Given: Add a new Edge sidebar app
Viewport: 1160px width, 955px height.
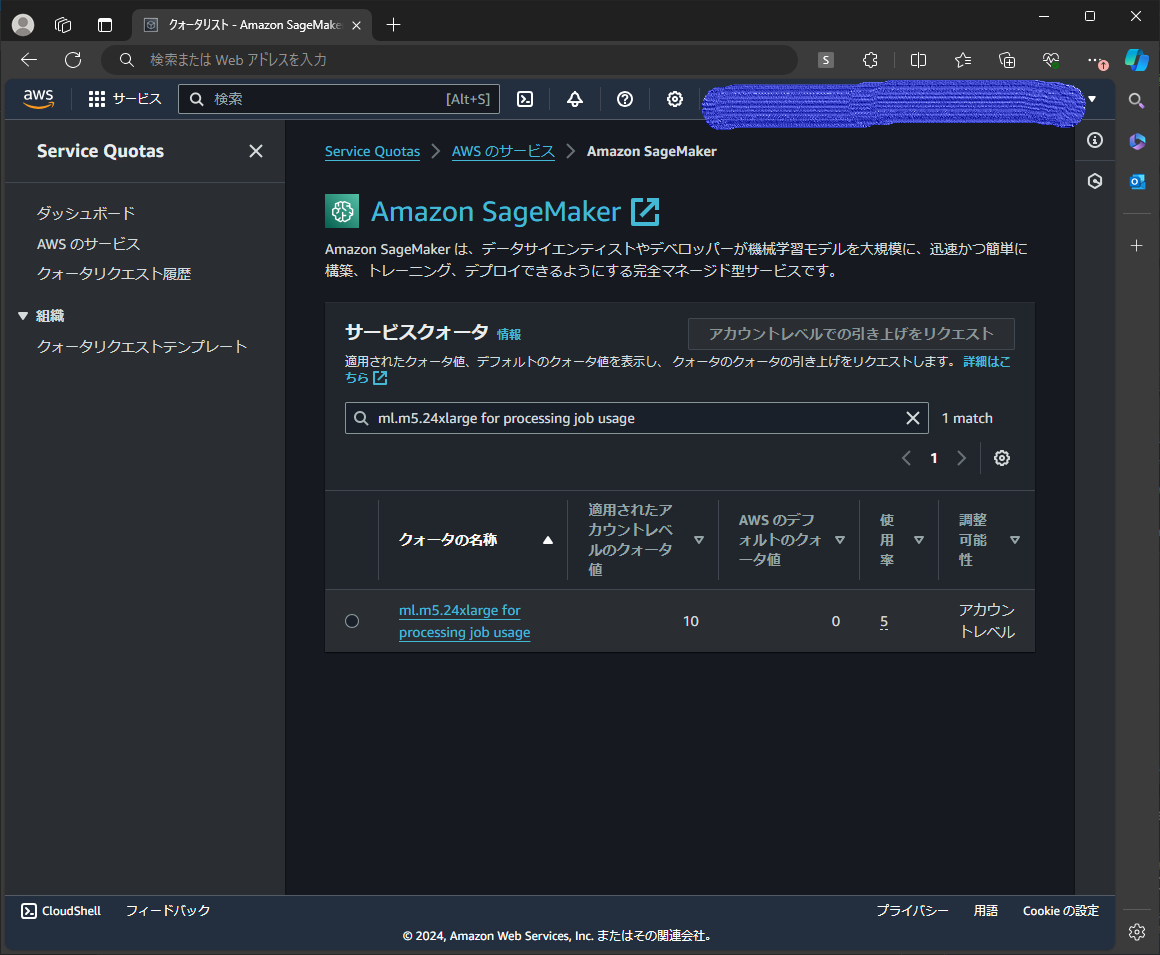Looking at the screenshot, I should [1136, 246].
